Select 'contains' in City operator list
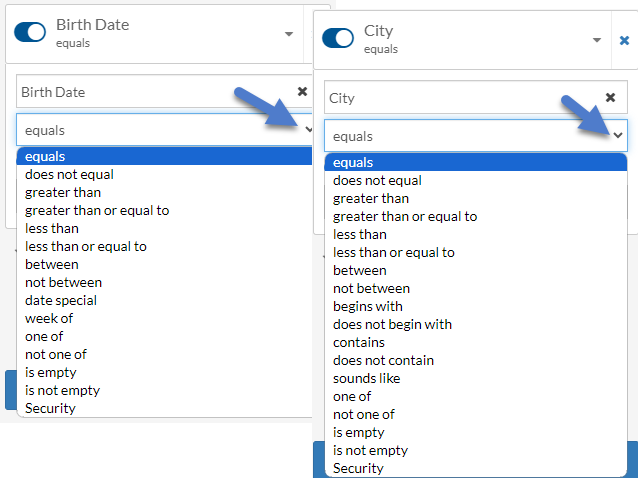This screenshot has width=638, height=478. pyautogui.click(x=359, y=342)
